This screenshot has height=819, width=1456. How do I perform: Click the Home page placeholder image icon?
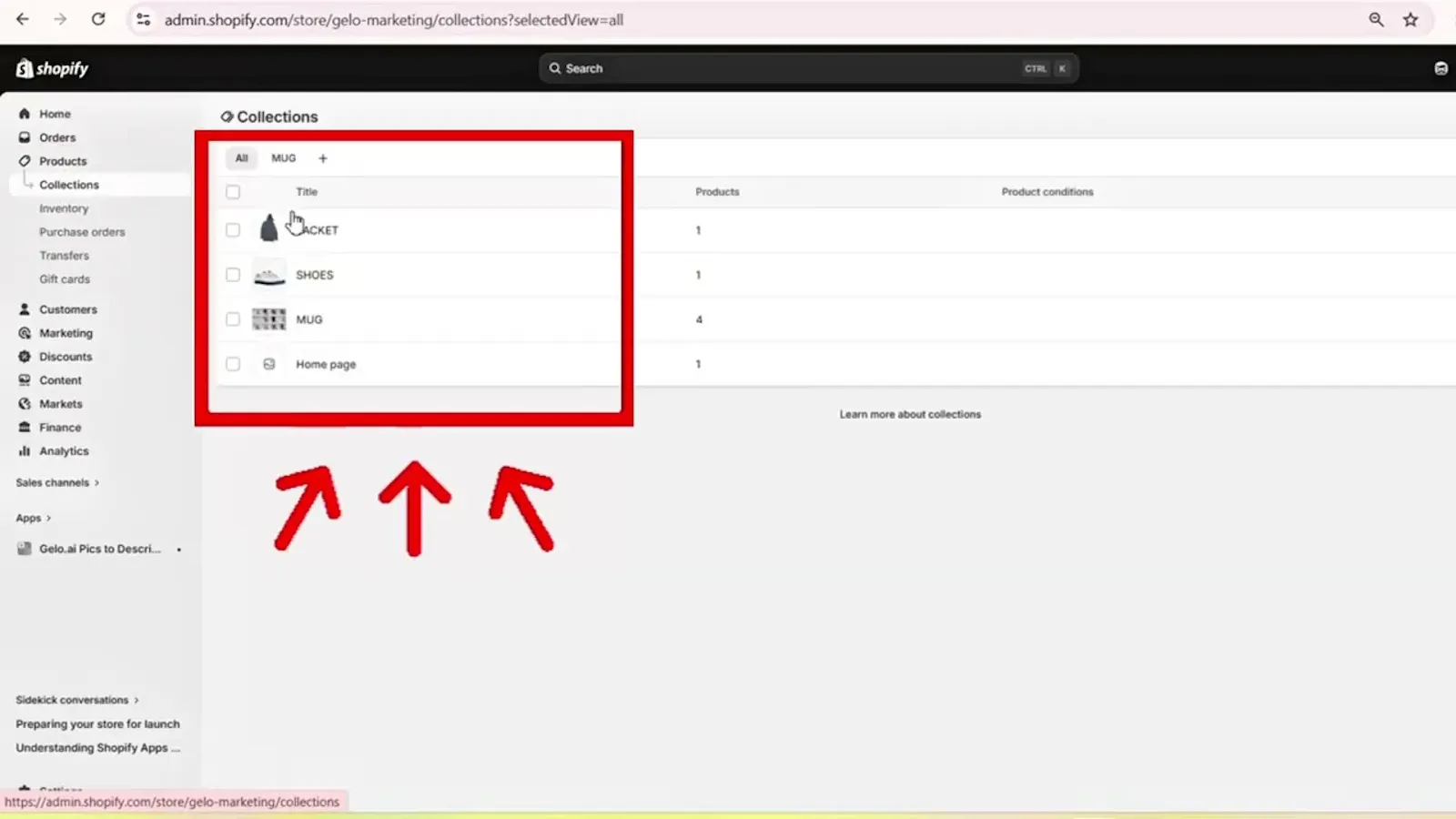coord(269,364)
